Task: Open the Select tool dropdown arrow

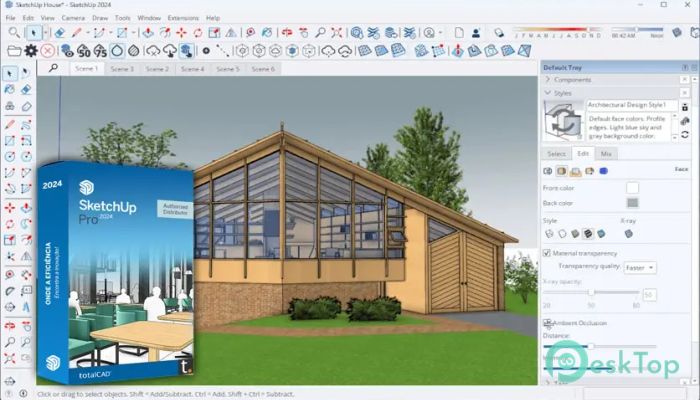Action: pyautogui.click(x=45, y=33)
